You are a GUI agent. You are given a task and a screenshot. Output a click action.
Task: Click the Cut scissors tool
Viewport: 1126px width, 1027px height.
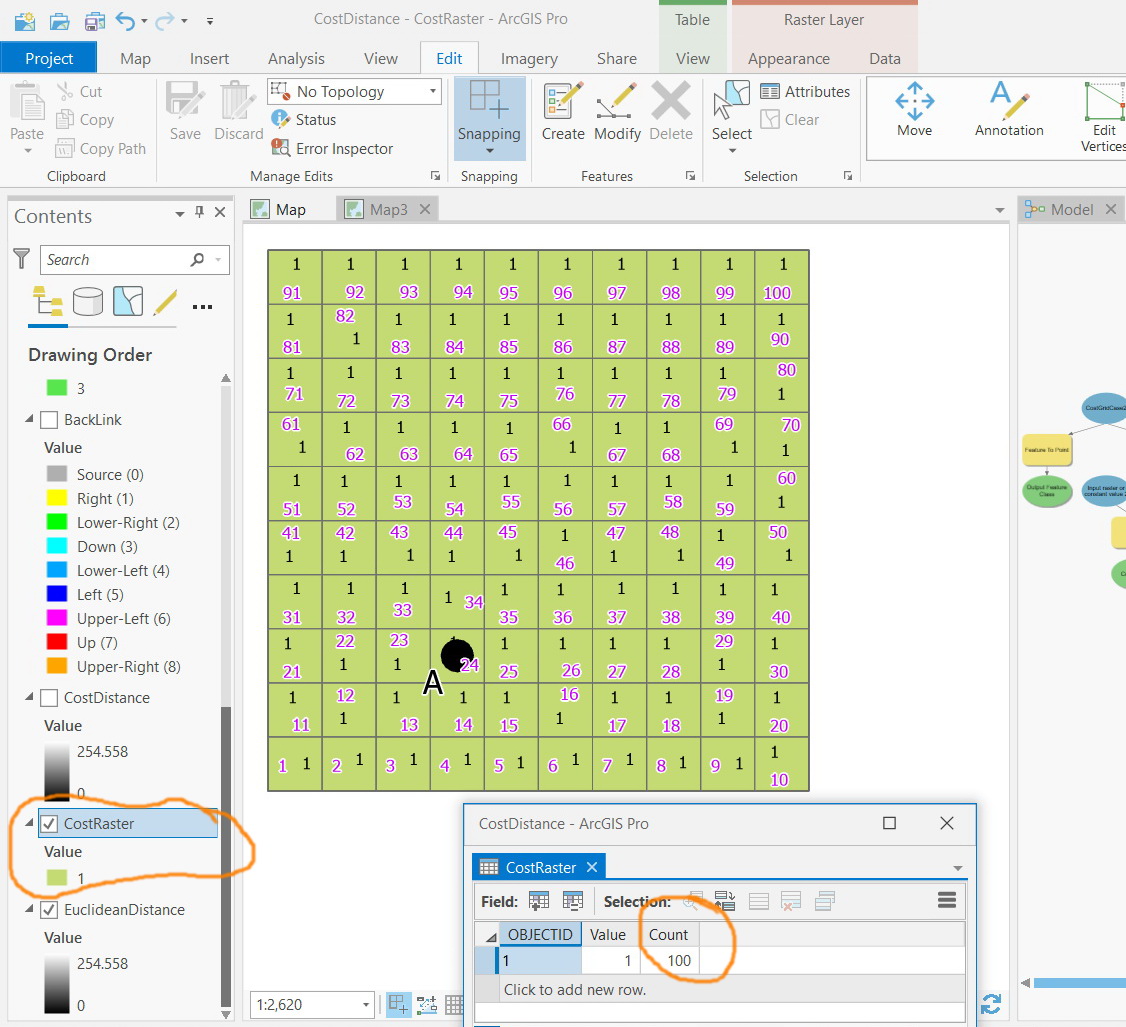pyautogui.click(x=79, y=91)
